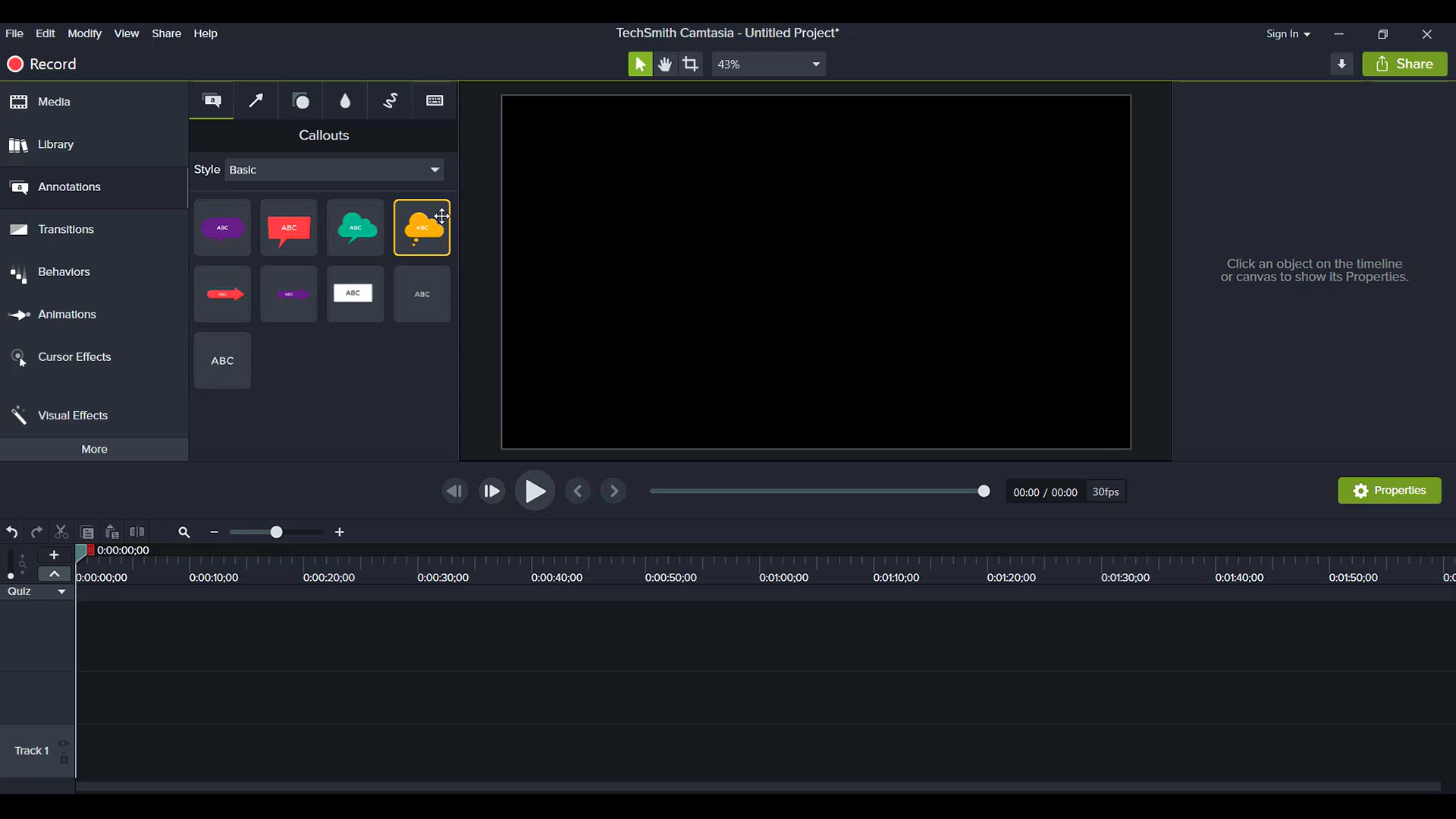Open the Modify menu
The width and height of the screenshot is (1456, 819).
[84, 33]
